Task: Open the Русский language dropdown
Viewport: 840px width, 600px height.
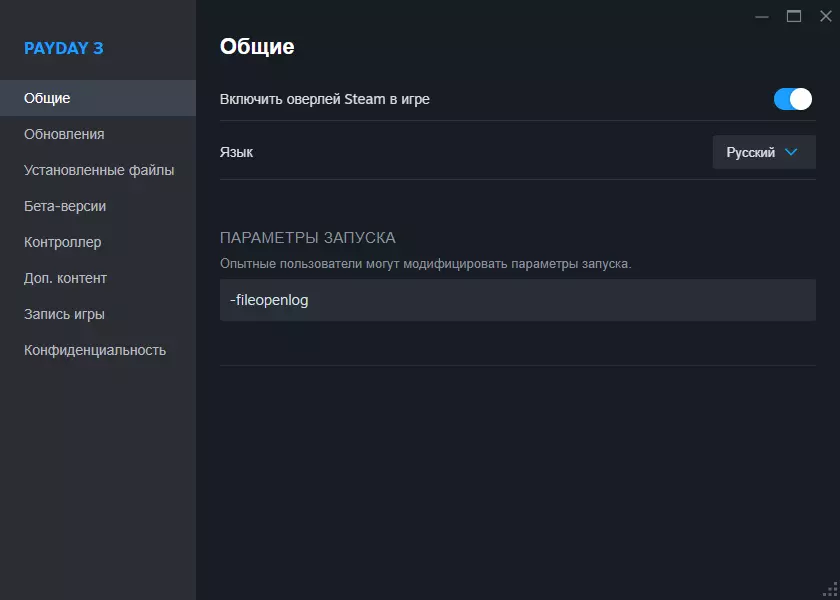Action: tap(764, 153)
